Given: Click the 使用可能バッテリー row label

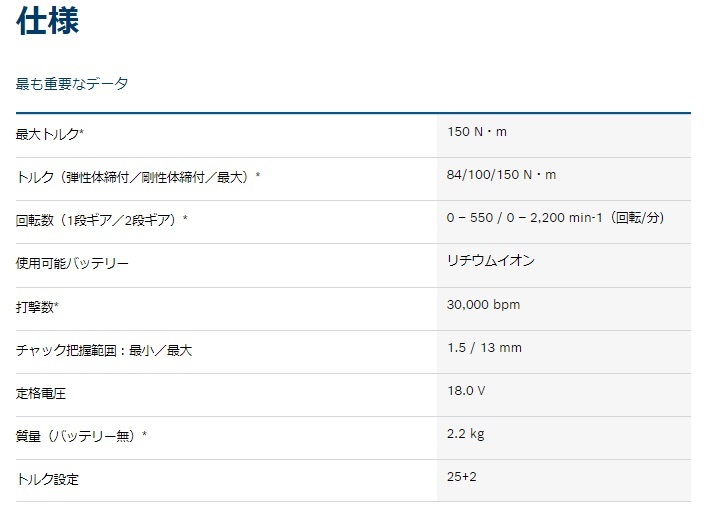Looking at the screenshot, I should click(72, 264).
